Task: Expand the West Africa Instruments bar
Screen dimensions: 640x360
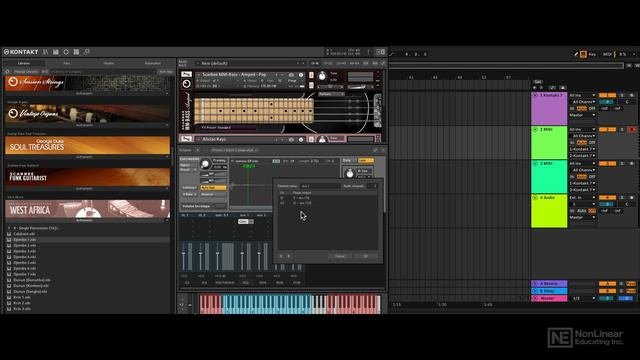Action: pos(87,220)
